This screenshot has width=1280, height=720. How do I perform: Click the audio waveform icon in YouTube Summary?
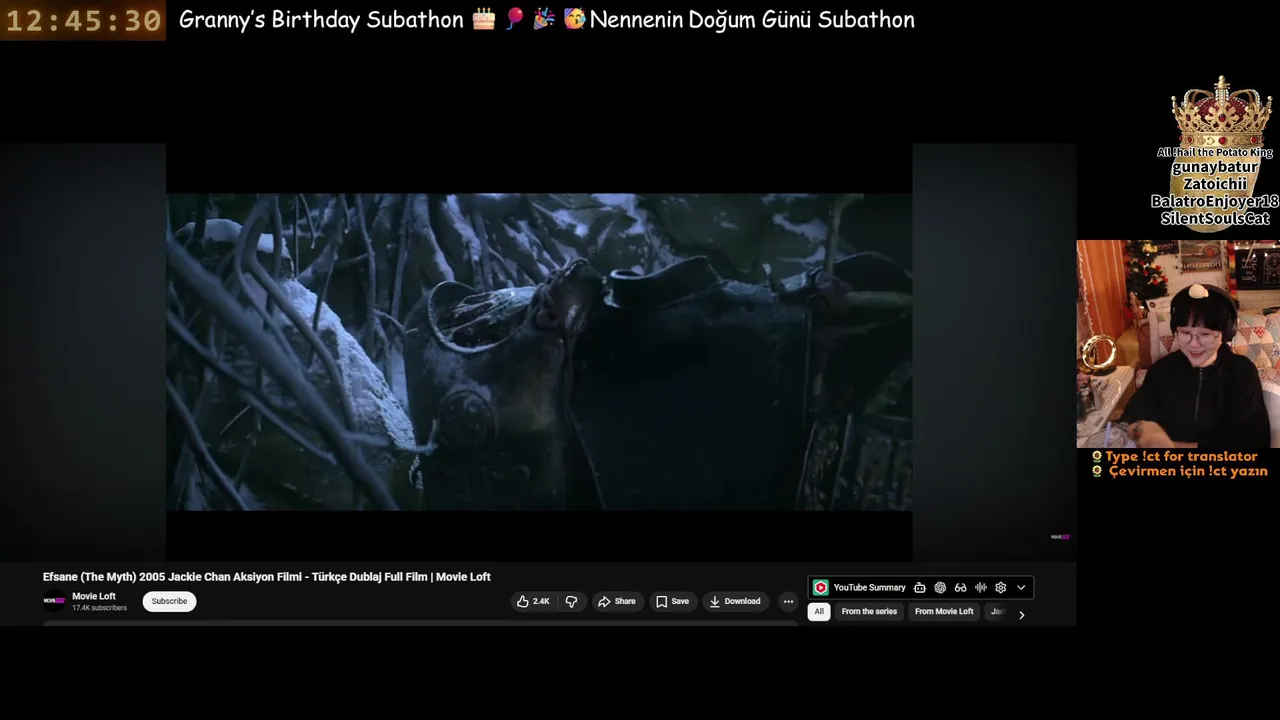981,588
